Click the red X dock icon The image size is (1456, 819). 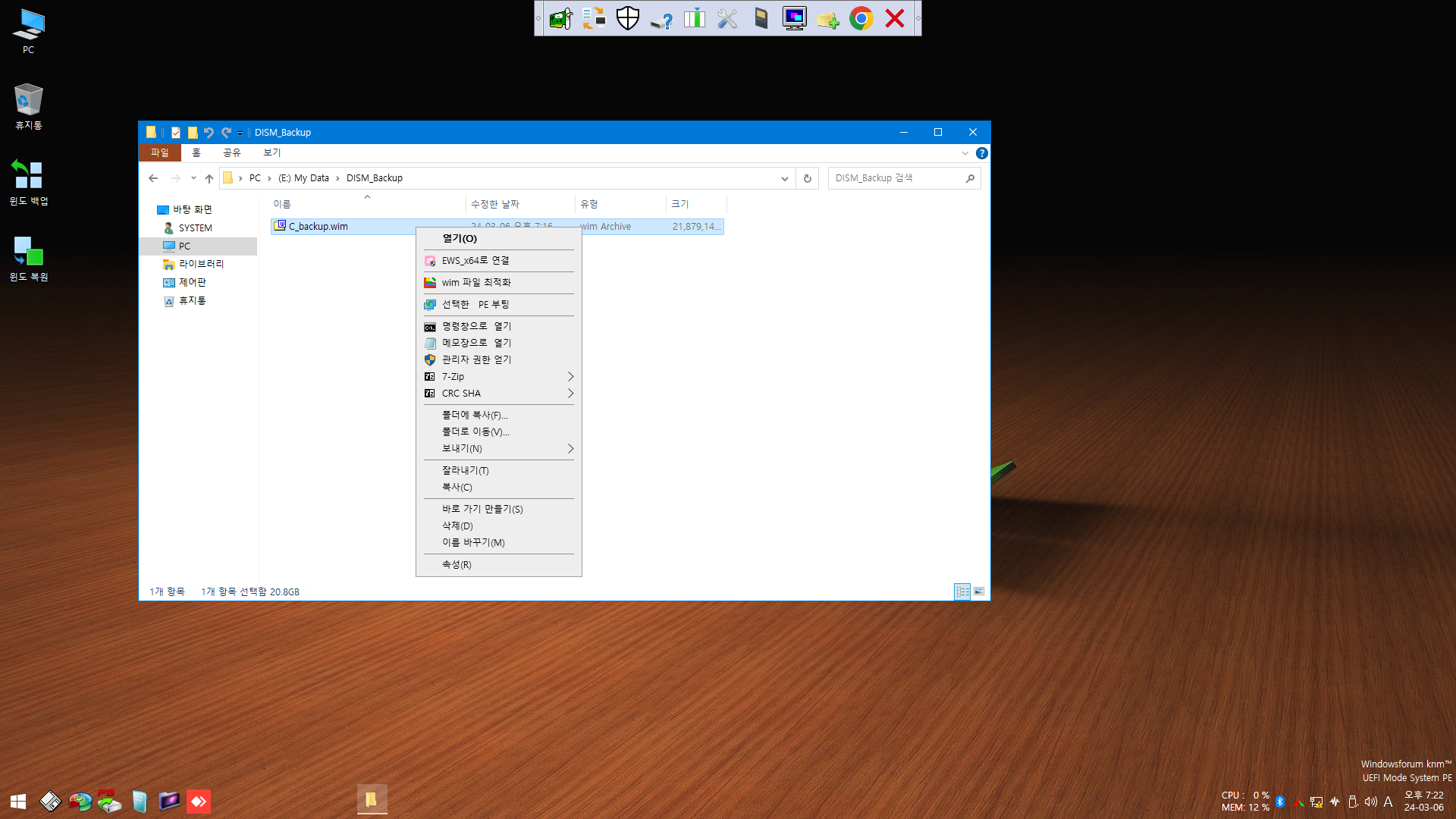click(x=895, y=18)
